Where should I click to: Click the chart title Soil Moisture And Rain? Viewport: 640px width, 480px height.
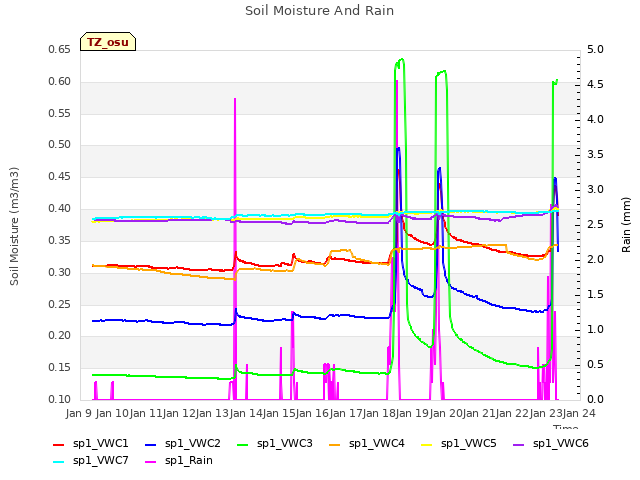[320, 11]
